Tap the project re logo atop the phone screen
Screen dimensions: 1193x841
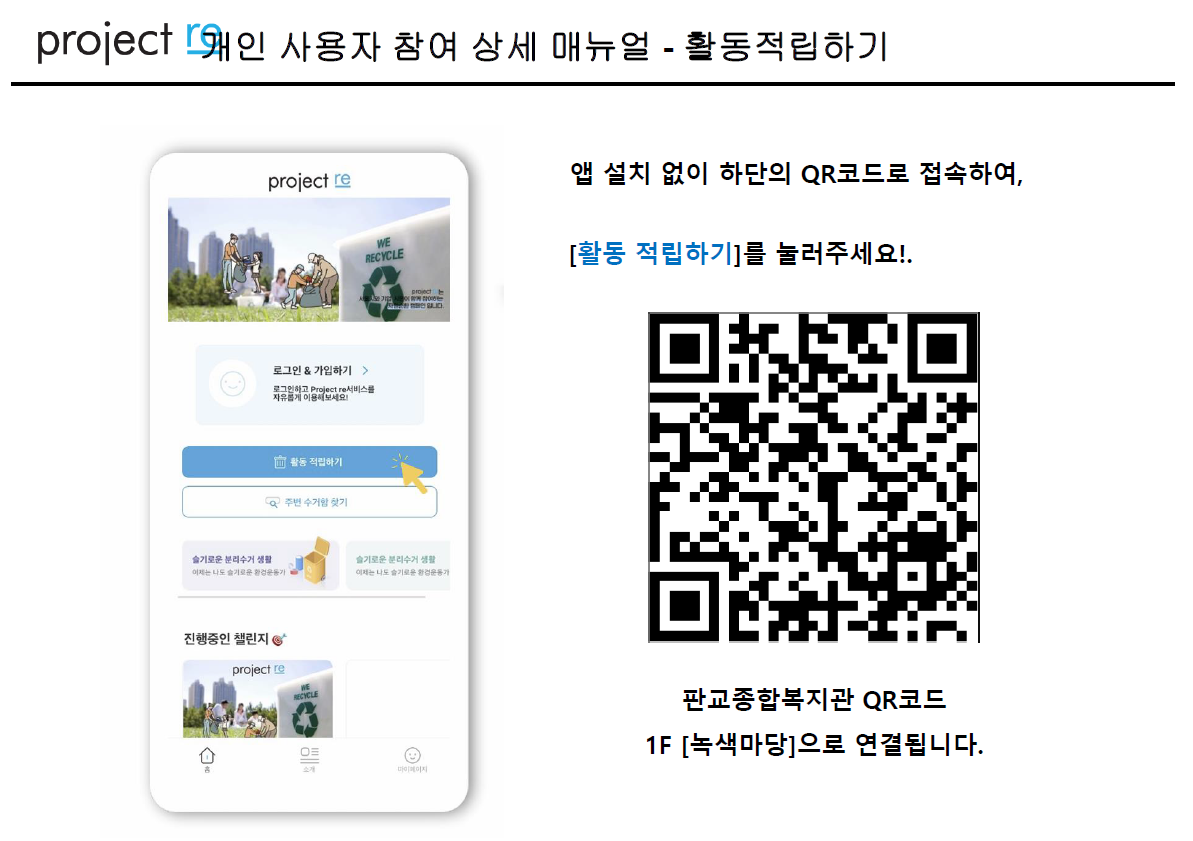pyautogui.click(x=309, y=181)
